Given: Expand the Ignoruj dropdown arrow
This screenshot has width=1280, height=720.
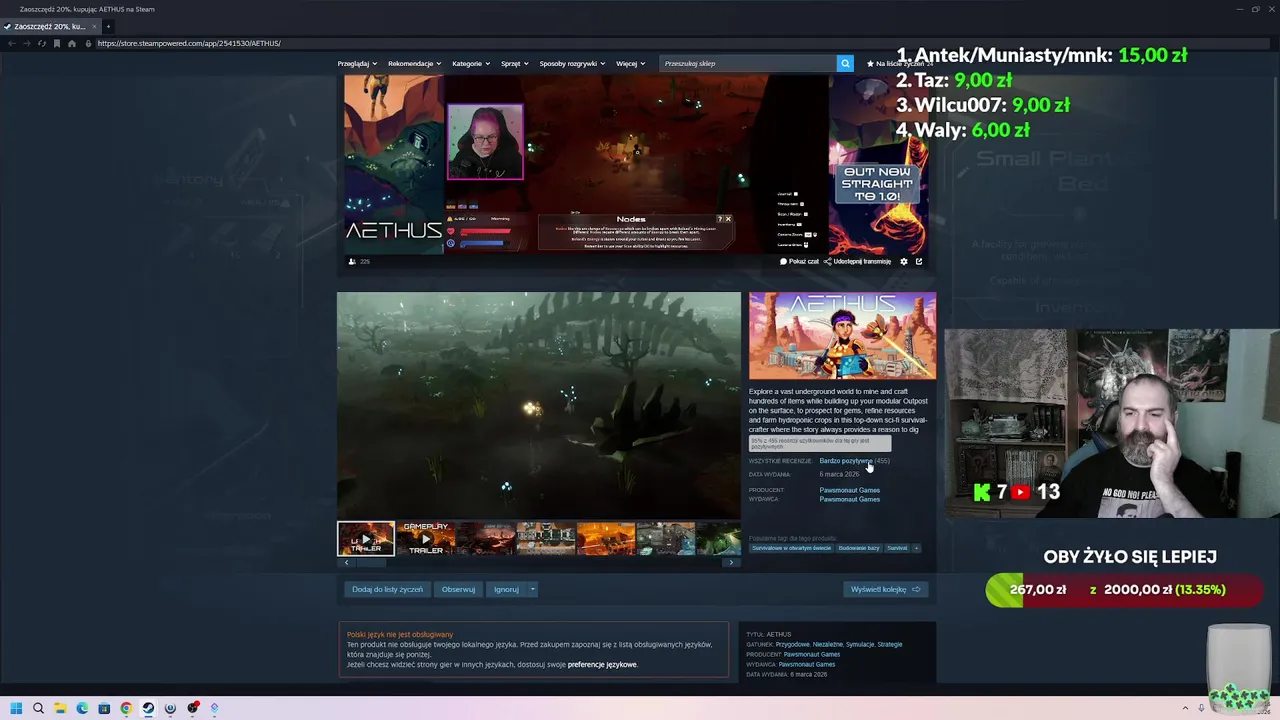Looking at the screenshot, I should (533, 589).
